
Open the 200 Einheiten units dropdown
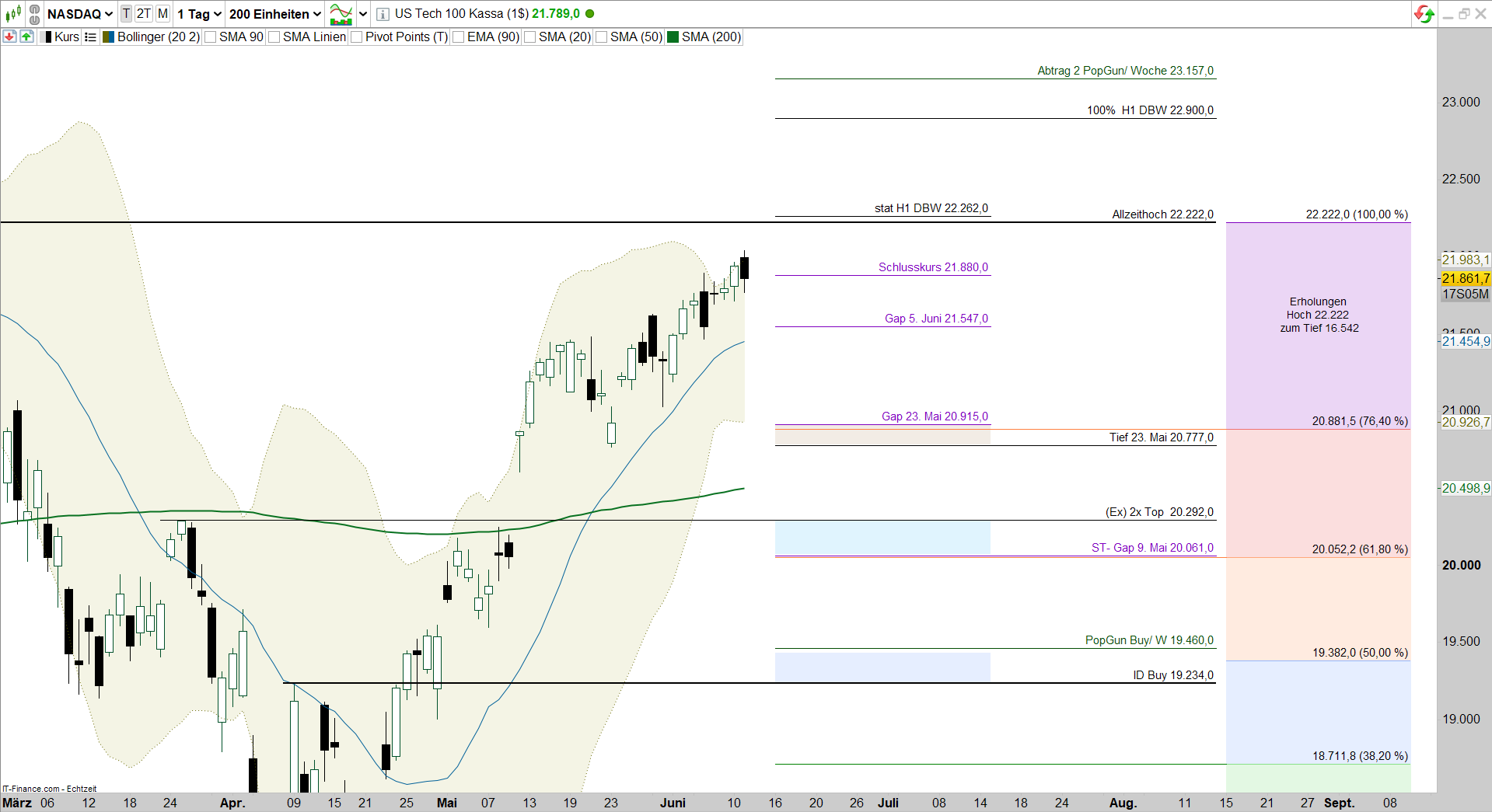275,14
